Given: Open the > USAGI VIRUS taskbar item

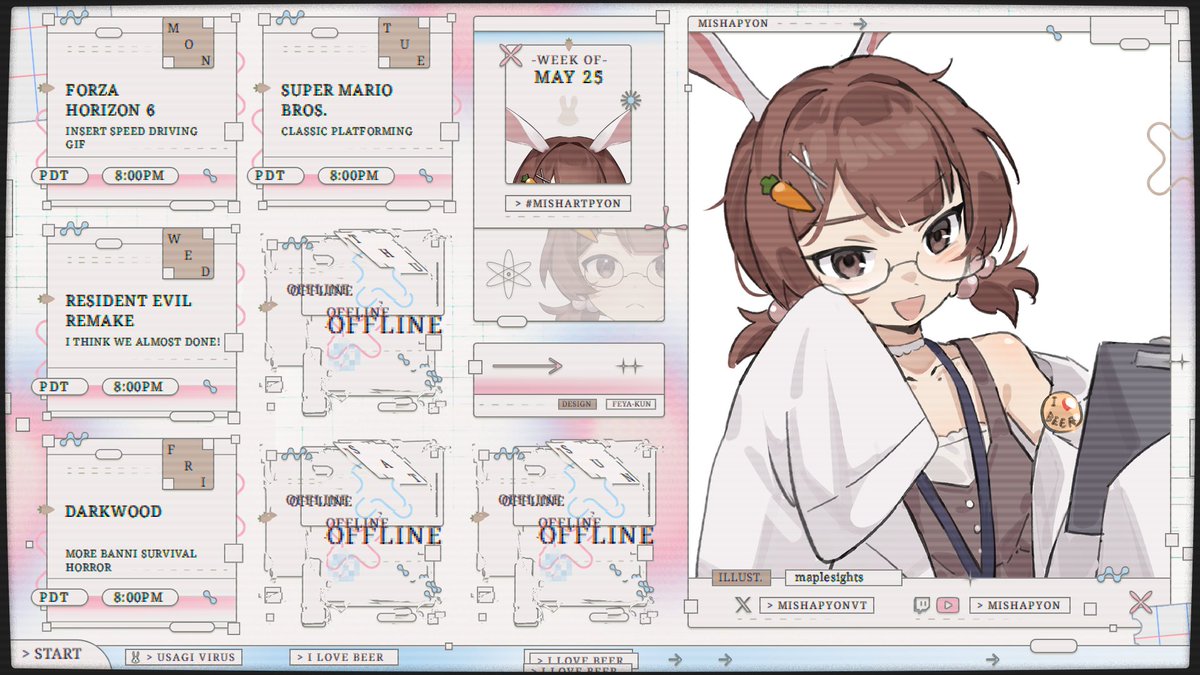Looking at the screenshot, I should (182, 657).
